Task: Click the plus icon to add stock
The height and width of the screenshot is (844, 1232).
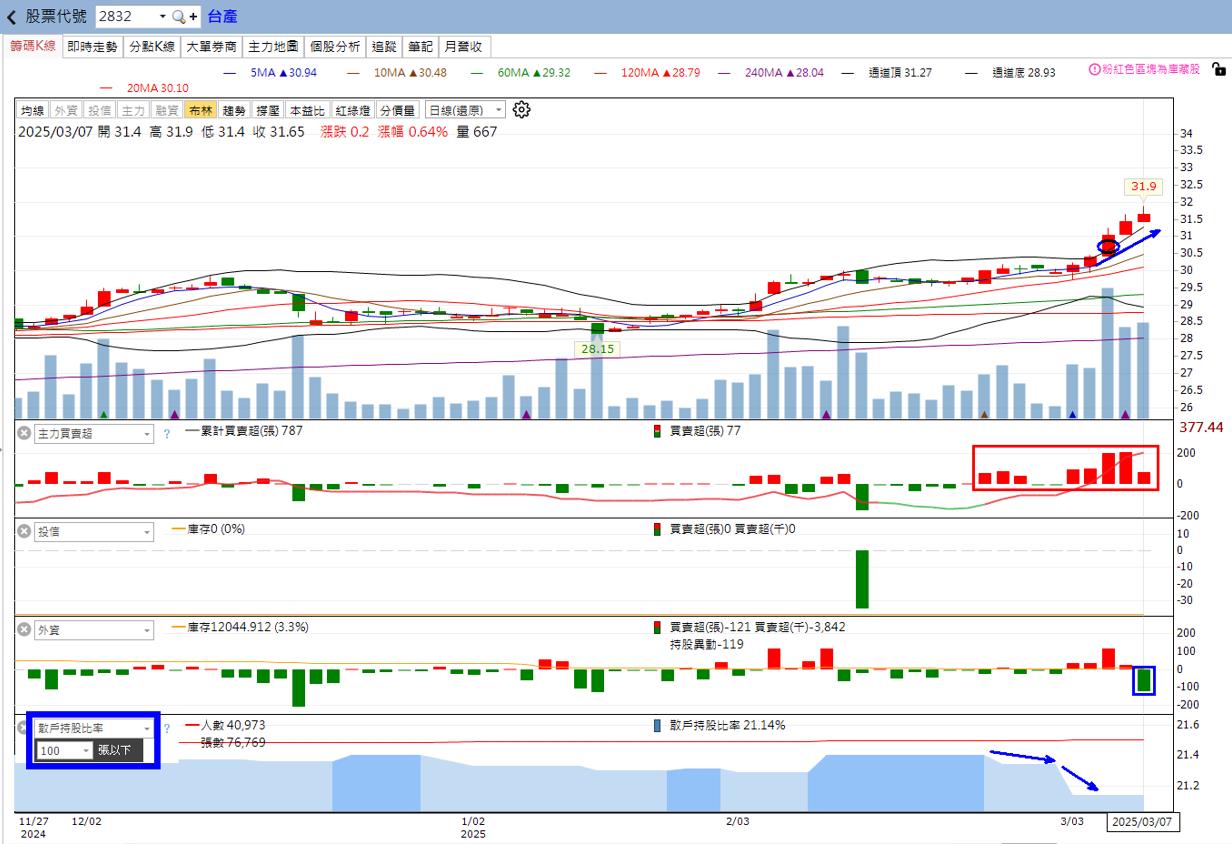Action: tap(193, 17)
